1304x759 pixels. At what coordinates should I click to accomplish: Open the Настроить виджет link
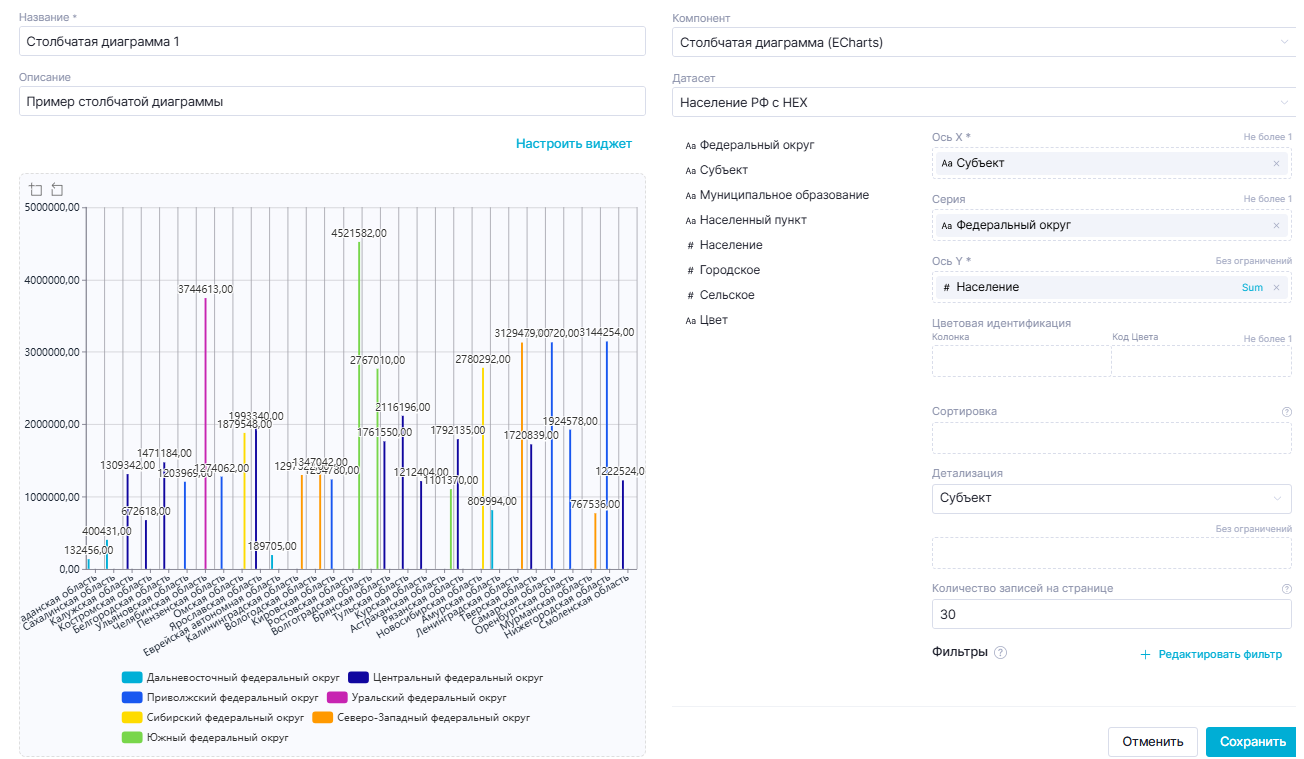[x=573, y=144]
